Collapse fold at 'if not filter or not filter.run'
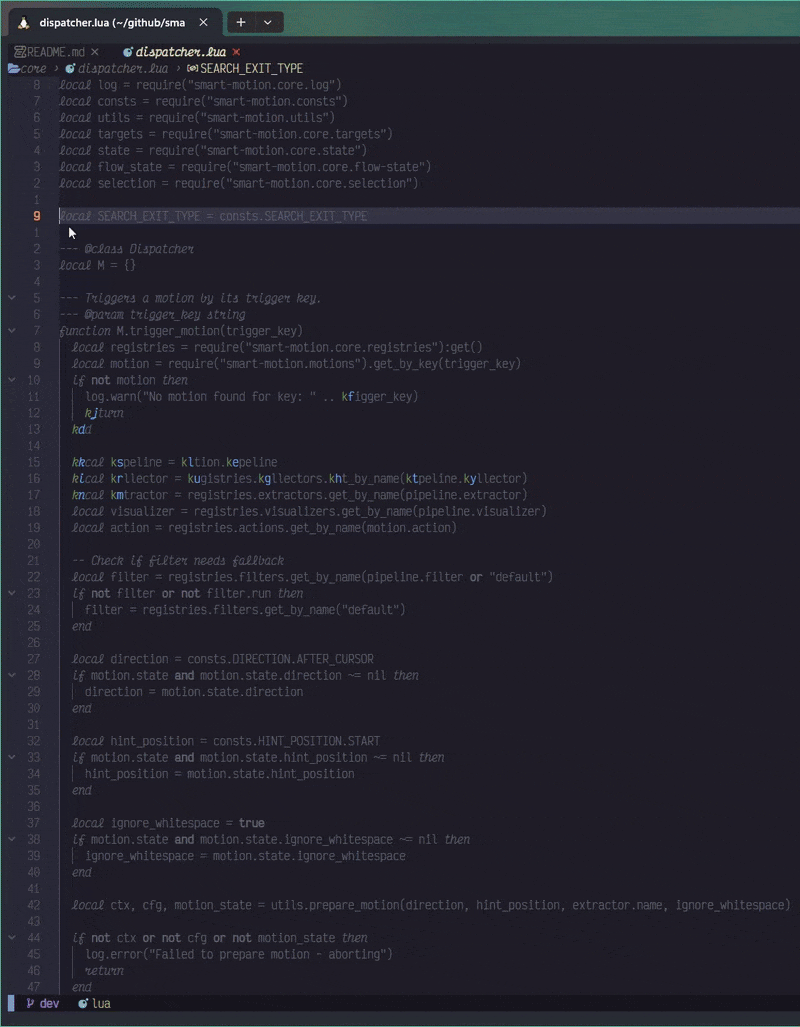The width and height of the screenshot is (800, 1027). tap(12, 593)
